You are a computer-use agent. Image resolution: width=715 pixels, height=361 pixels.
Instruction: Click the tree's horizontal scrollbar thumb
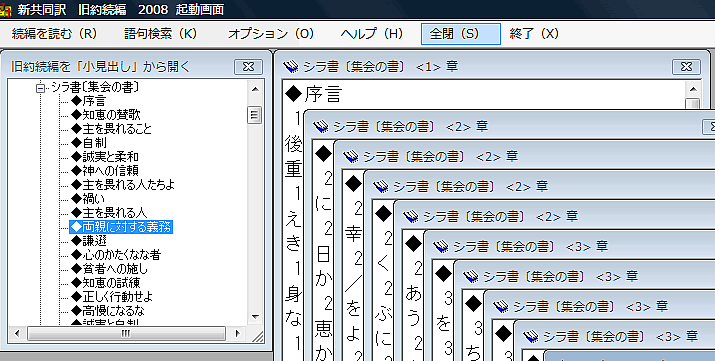(126, 334)
